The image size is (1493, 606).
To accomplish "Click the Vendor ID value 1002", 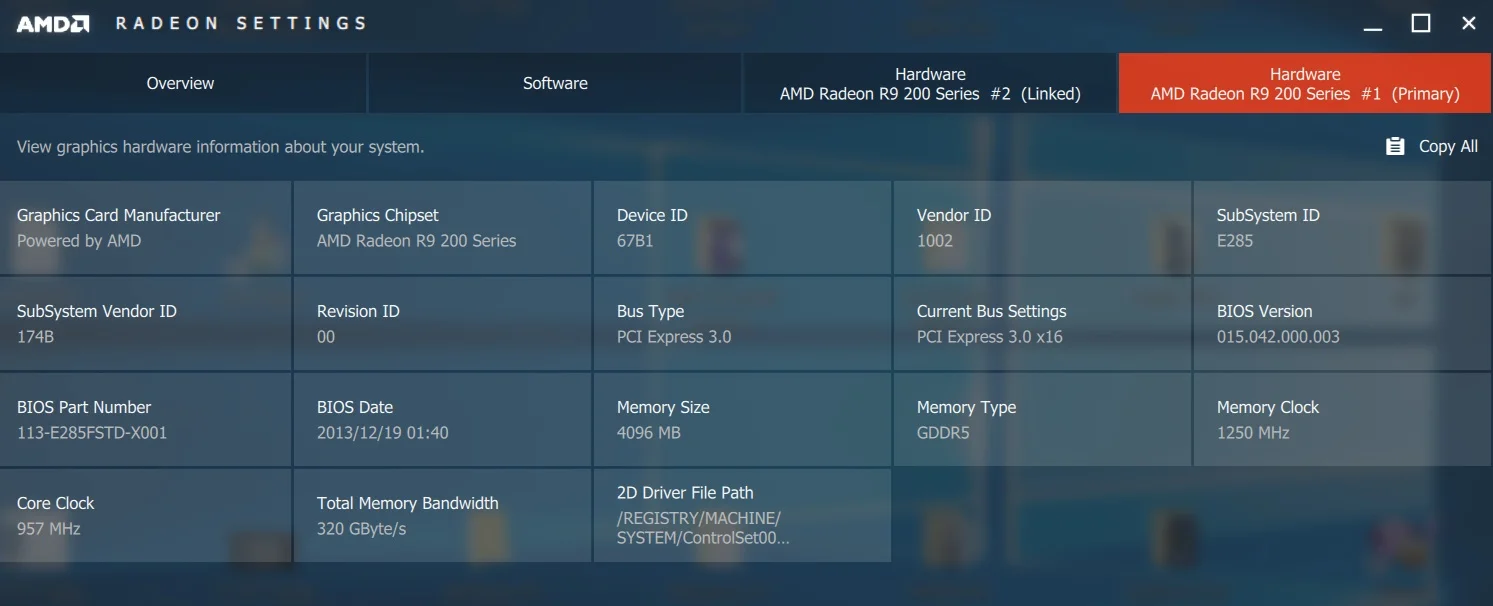I will point(935,241).
